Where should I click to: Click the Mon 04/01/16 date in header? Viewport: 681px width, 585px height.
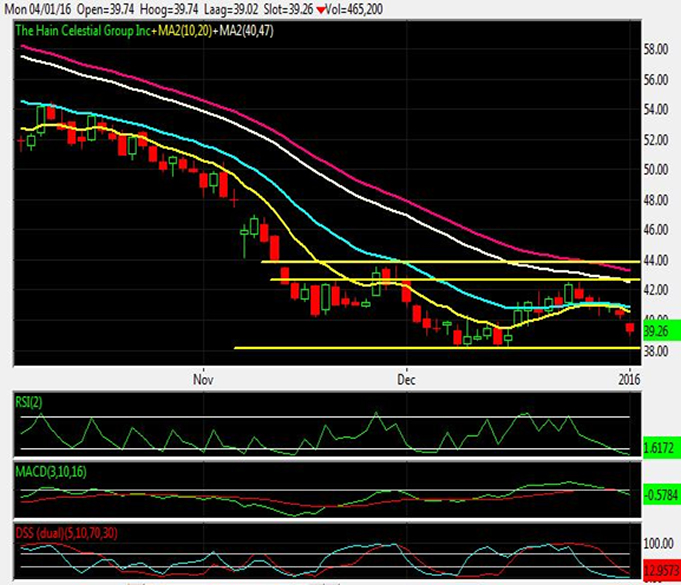(38, 9)
